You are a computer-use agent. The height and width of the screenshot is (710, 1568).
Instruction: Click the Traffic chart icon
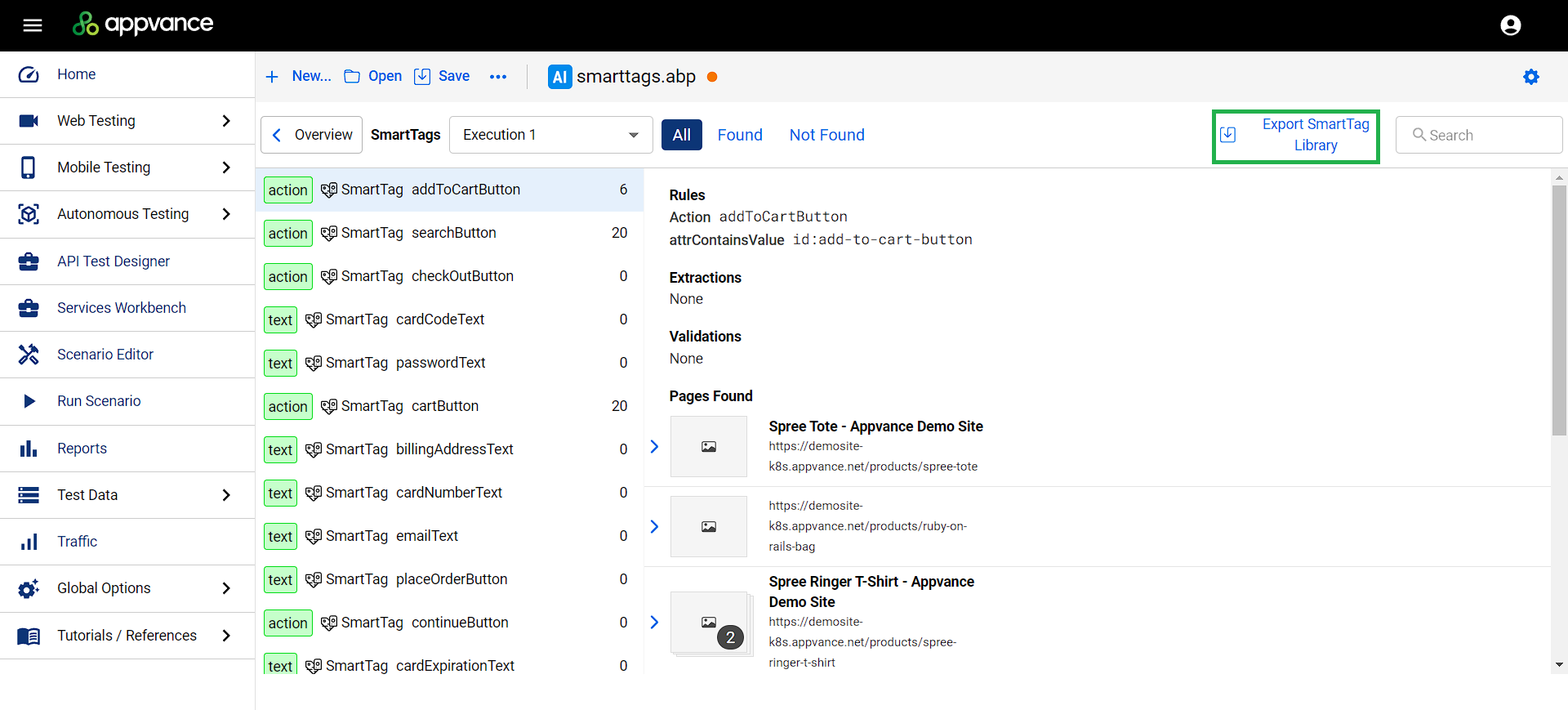pos(29,542)
